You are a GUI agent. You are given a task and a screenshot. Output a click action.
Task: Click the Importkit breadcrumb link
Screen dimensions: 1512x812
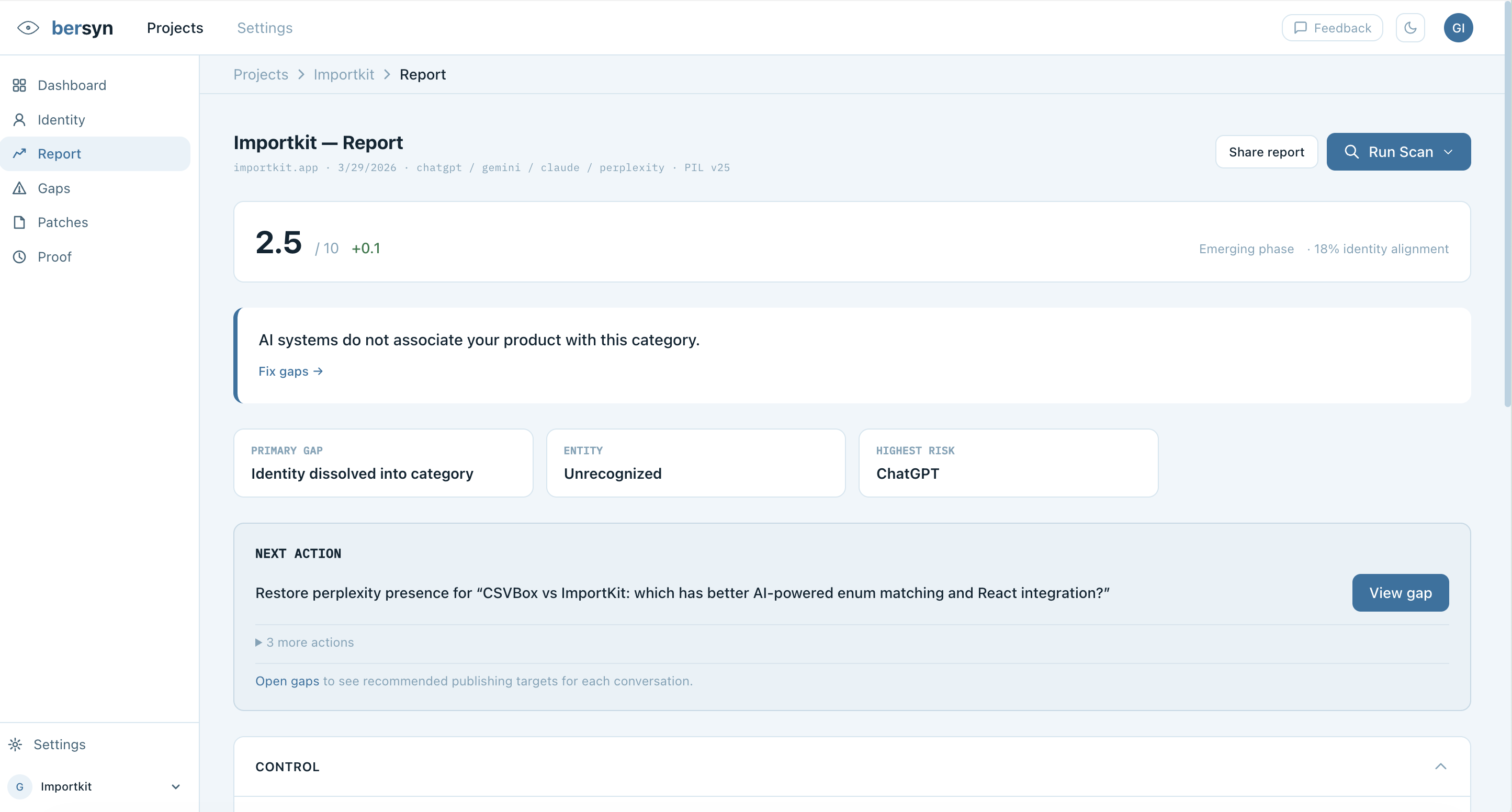(343, 75)
